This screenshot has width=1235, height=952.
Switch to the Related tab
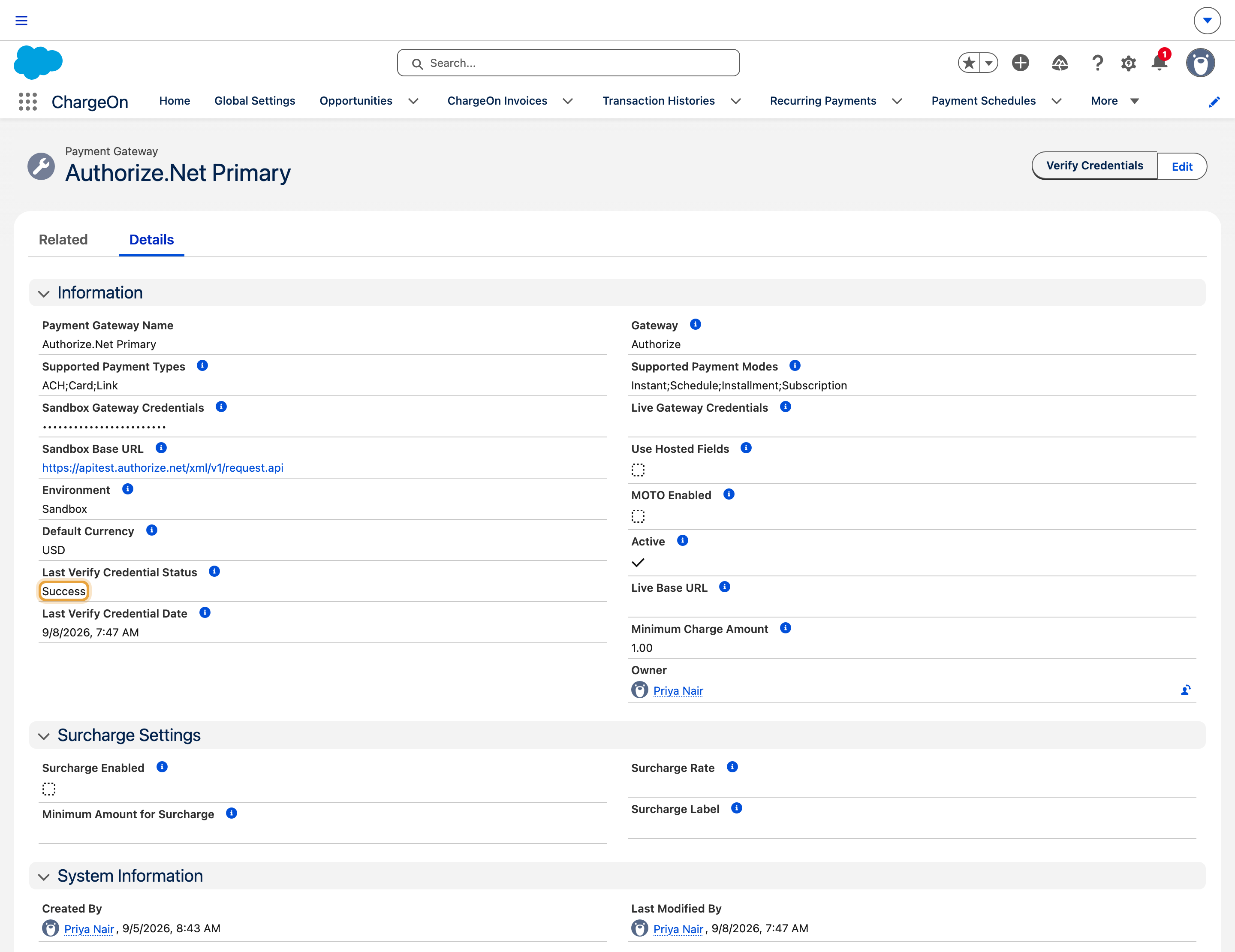pyautogui.click(x=63, y=240)
